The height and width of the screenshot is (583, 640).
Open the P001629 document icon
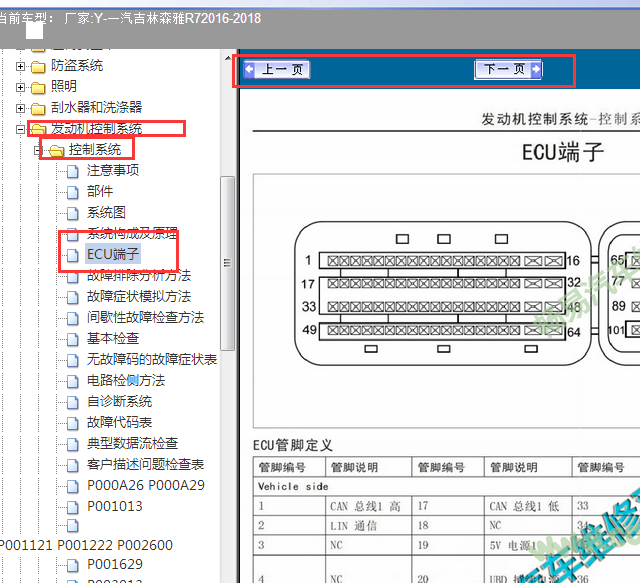pyautogui.click(x=73, y=565)
